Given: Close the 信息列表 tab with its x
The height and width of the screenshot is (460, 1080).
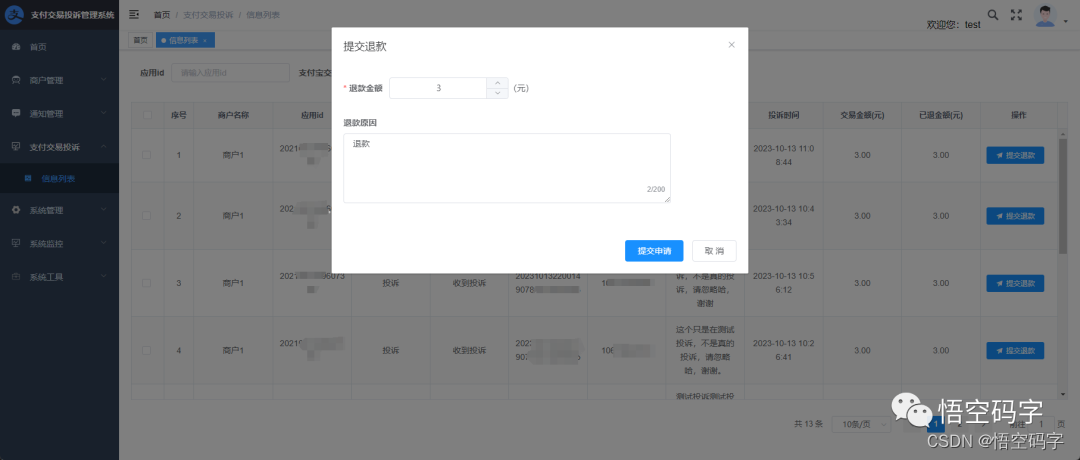Looking at the screenshot, I should (205, 41).
